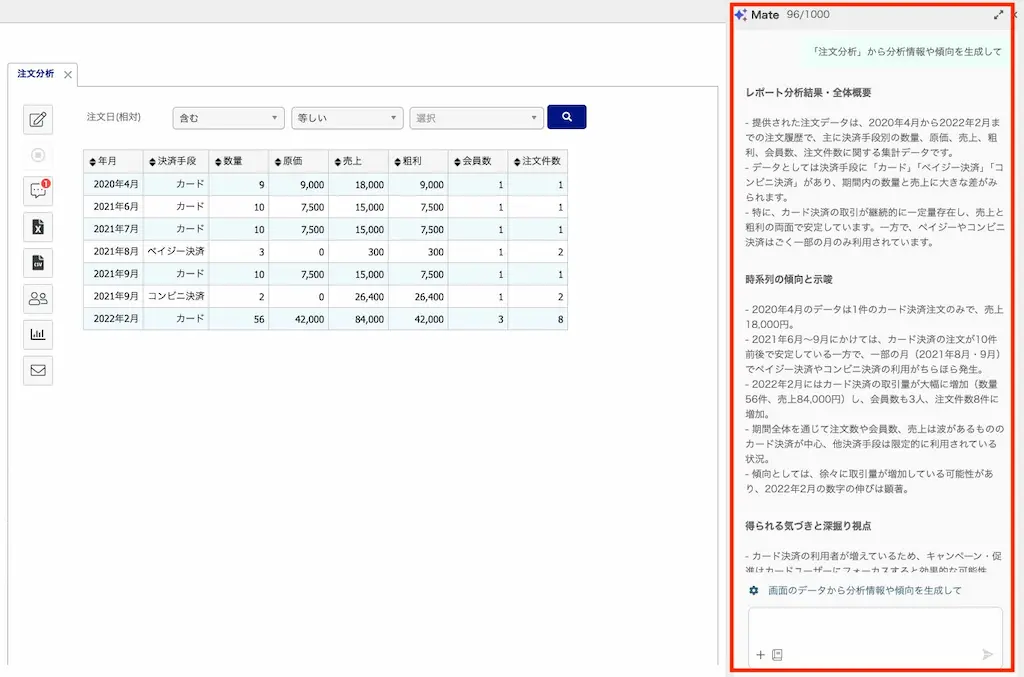Screen dimensions: 1024x677
Task: Click the edit pencil icon in sidebar
Action: 38,119
